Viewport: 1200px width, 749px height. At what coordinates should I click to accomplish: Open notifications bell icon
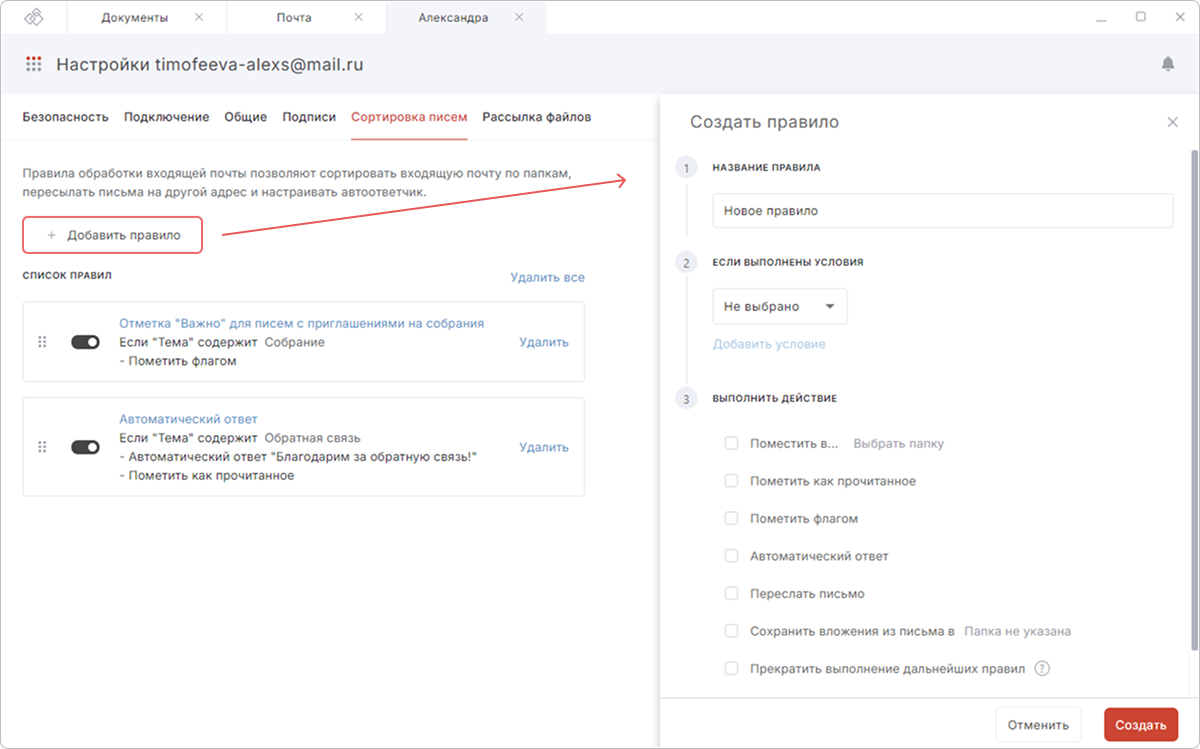[1168, 64]
